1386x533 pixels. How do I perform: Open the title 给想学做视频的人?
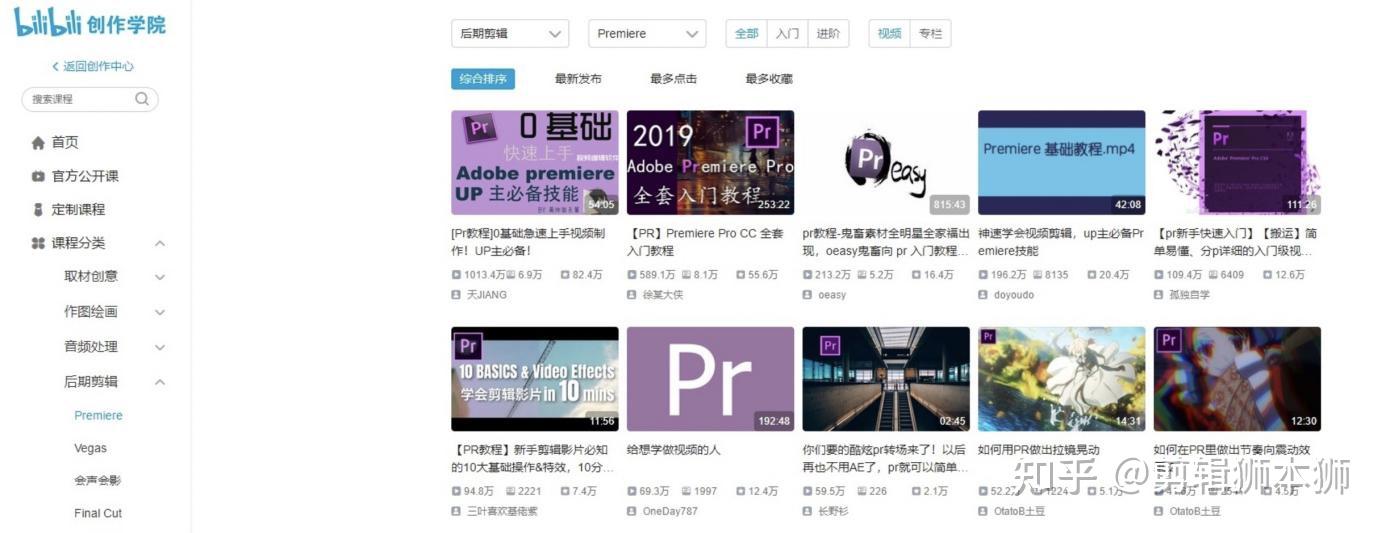[673, 450]
